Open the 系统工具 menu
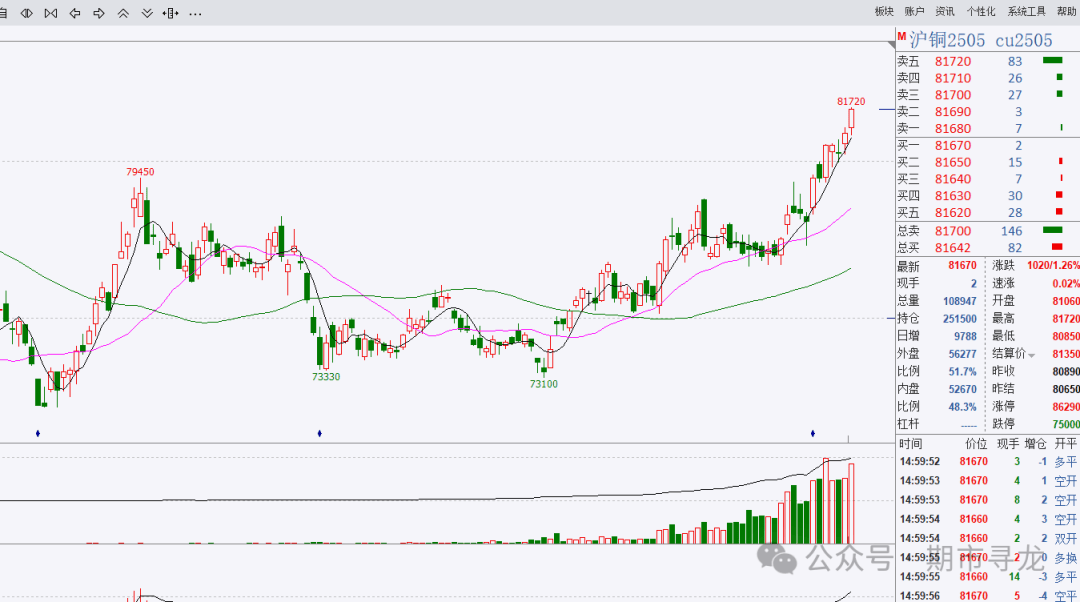The width and height of the screenshot is (1080, 602). (1026, 12)
